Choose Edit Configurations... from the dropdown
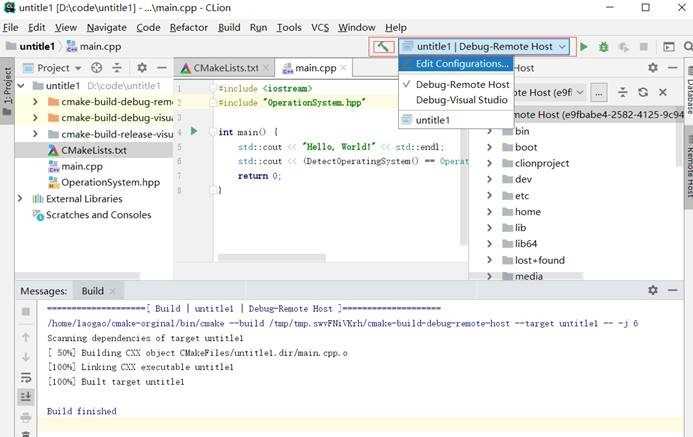Viewport: 693px width, 437px height. click(x=456, y=64)
